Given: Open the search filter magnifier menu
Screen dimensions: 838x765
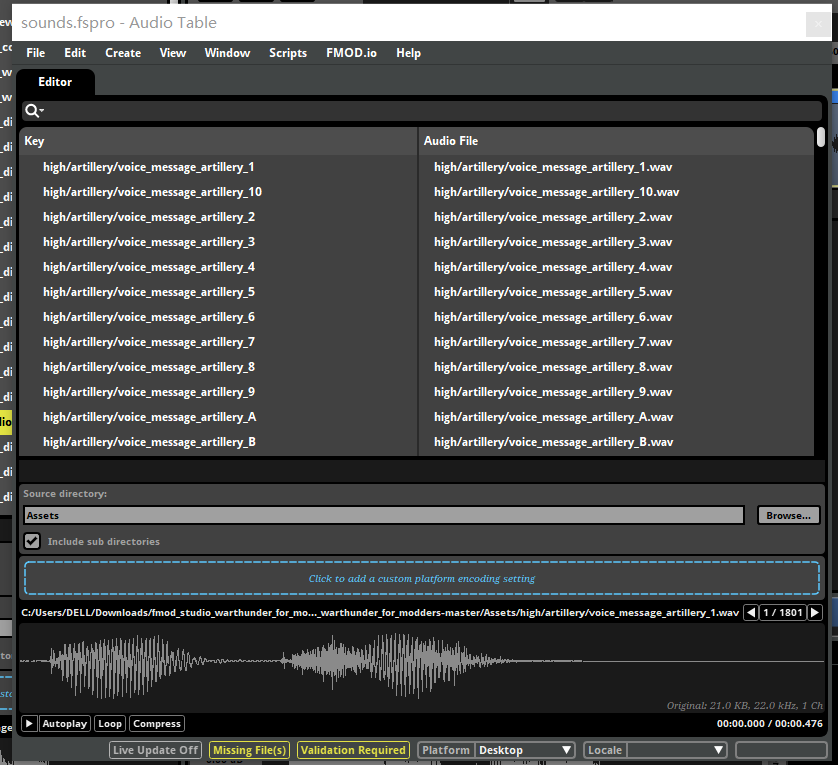Looking at the screenshot, I should coord(32,110).
